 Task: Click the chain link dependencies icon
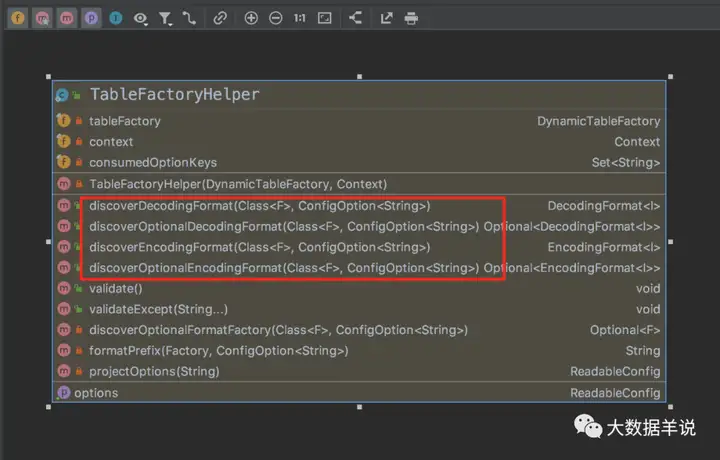(x=220, y=18)
